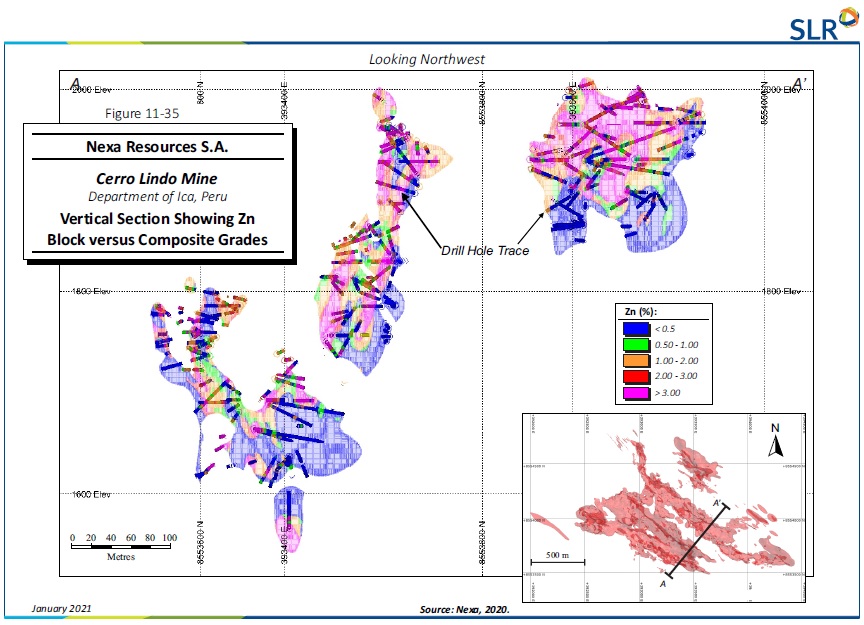Image resolution: width=864 pixels, height=625 pixels.
Task: Click the 'Looking Northwest' heading
Action: click(426, 60)
